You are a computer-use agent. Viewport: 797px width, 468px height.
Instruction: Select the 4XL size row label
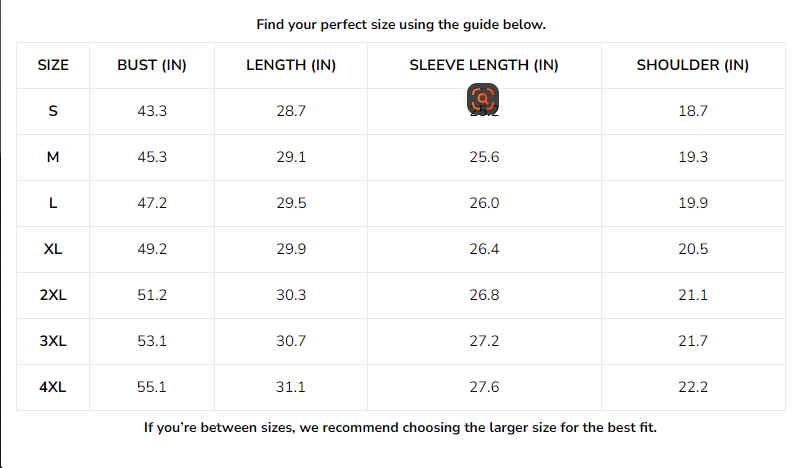point(53,387)
